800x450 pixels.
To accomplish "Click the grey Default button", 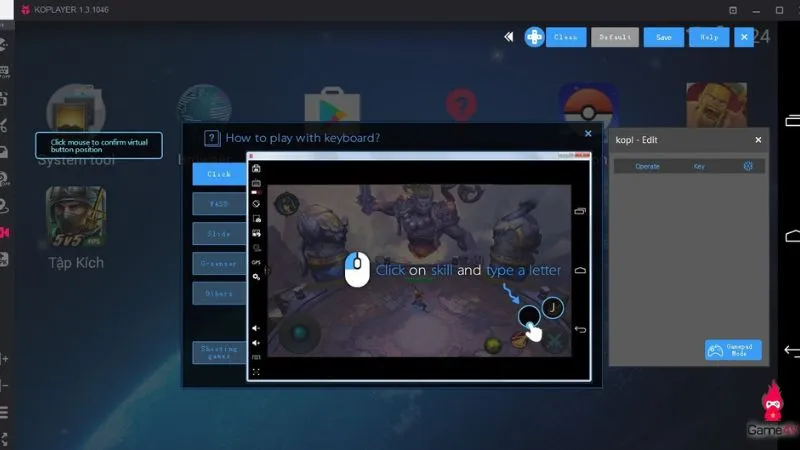I will click(x=615, y=37).
